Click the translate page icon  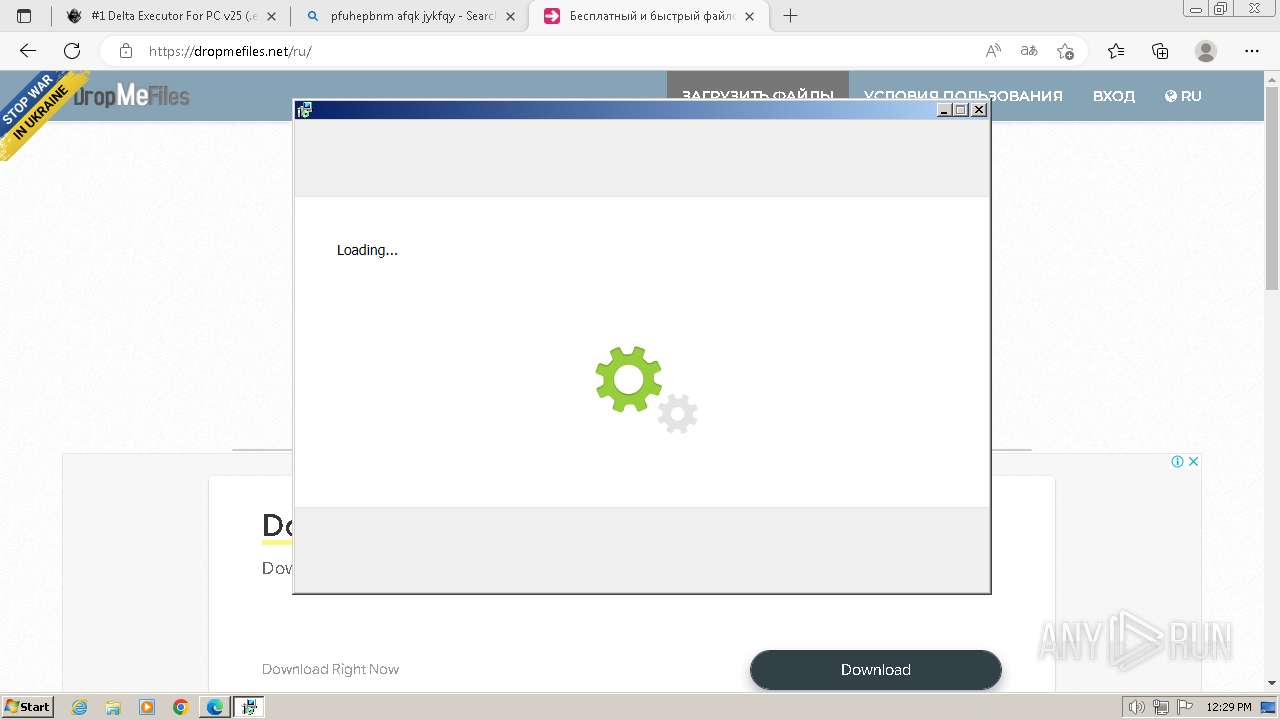pos(1029,51)
